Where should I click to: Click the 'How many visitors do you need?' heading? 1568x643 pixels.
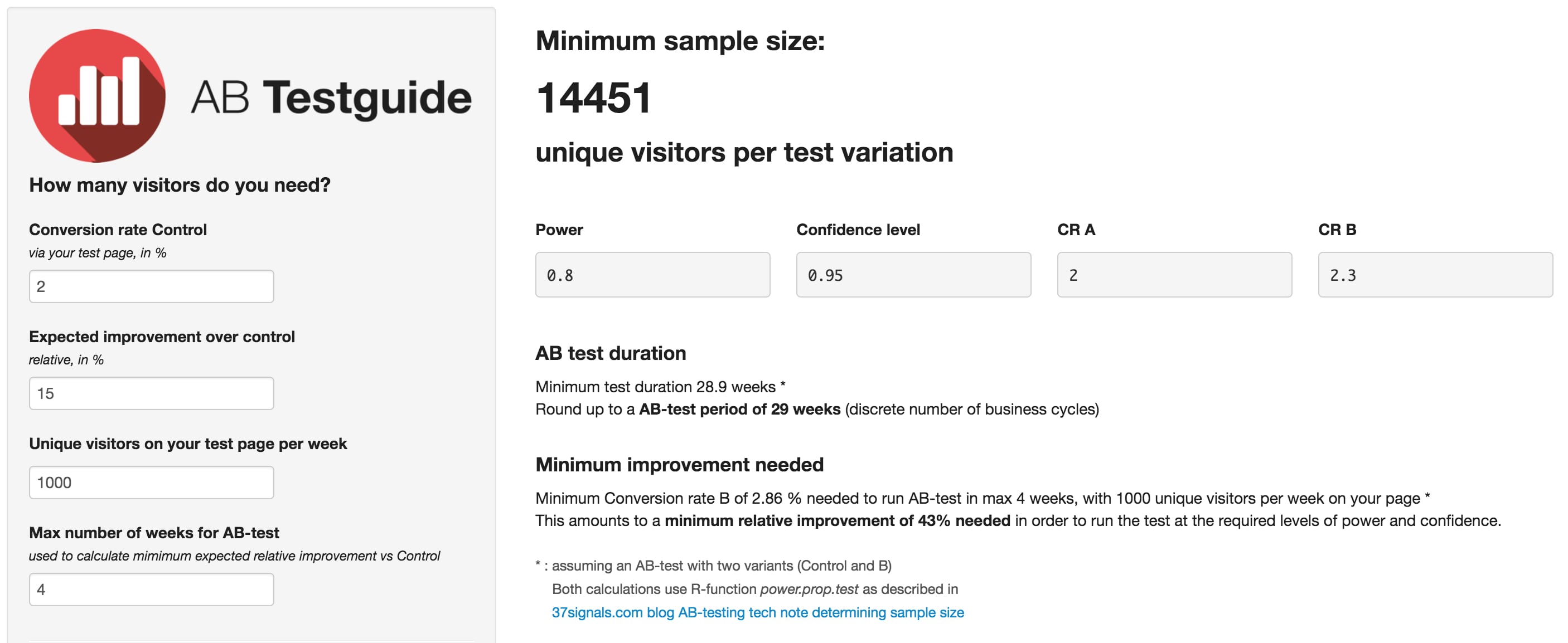pos(180,185)
